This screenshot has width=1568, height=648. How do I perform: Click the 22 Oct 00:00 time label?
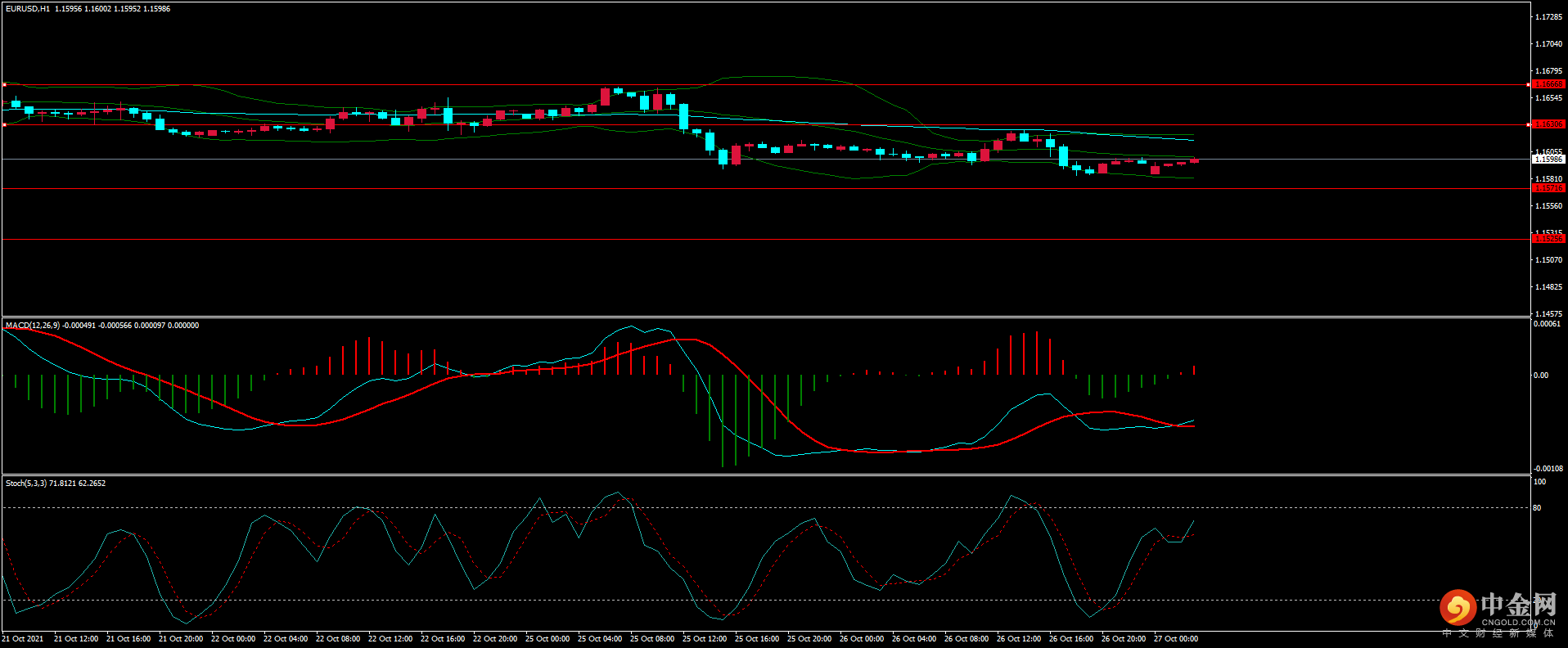click(x=233, y=639)
